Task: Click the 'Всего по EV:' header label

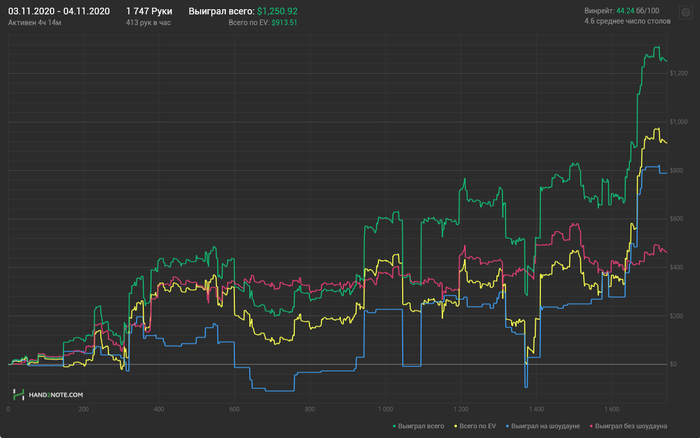Action: 249,22
